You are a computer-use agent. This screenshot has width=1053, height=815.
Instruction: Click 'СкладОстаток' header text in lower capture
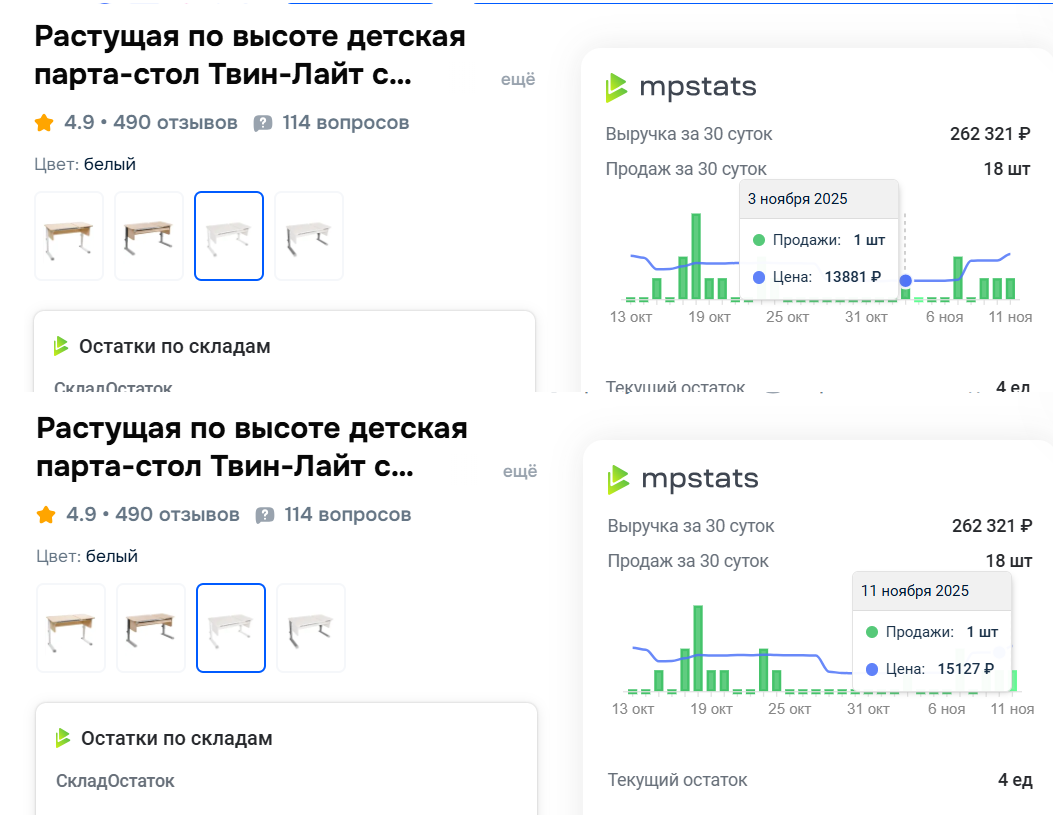pos(115,781)
